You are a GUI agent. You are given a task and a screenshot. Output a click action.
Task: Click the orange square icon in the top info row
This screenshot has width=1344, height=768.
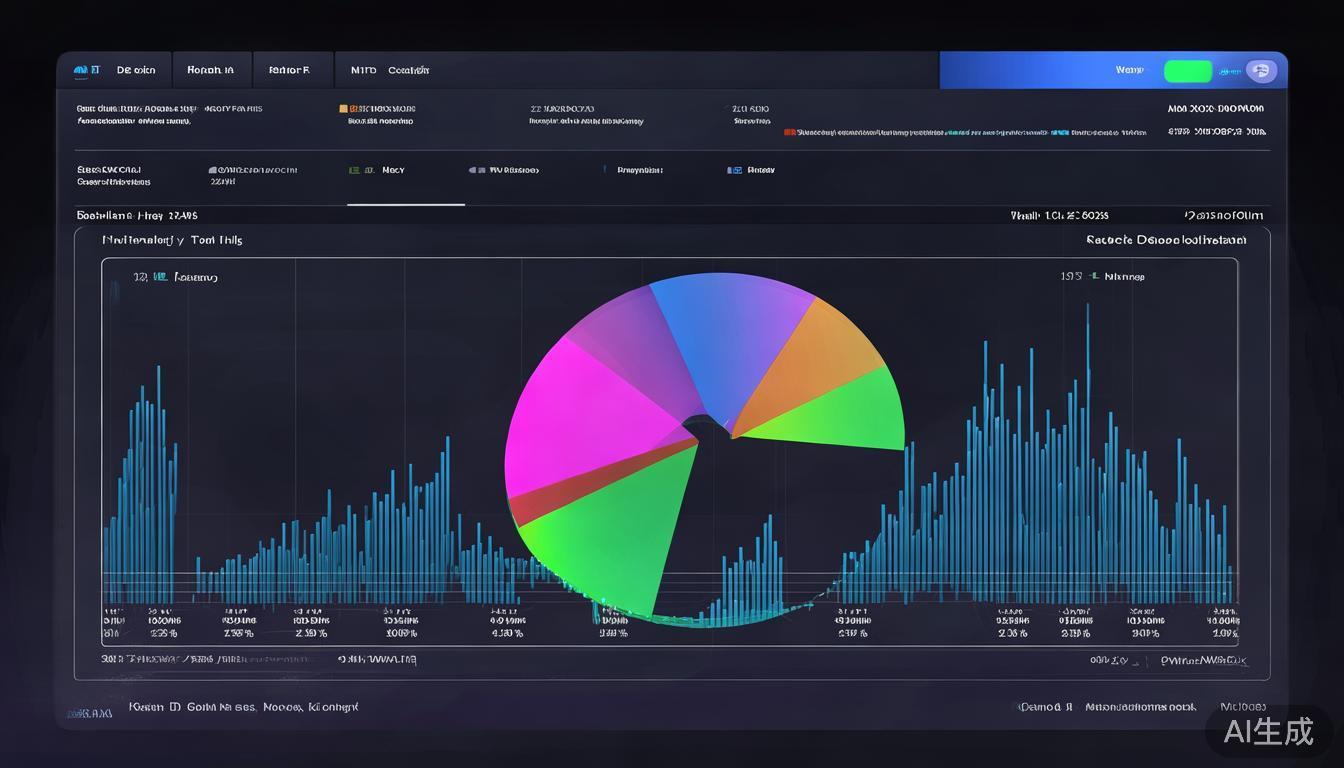tap(343, 109)
